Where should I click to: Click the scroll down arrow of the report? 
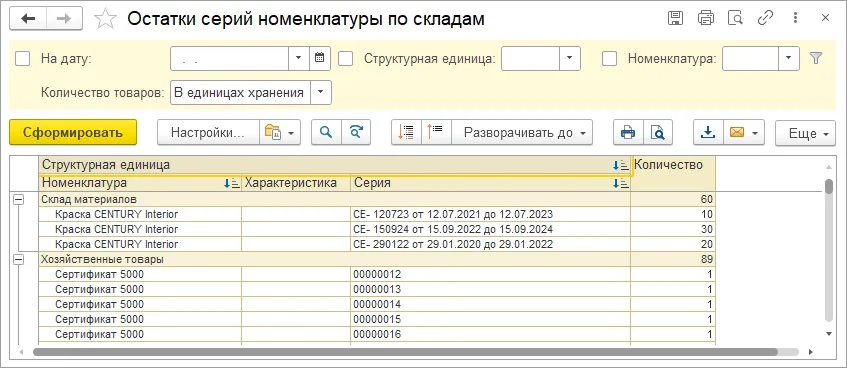(x=829, y=333)
